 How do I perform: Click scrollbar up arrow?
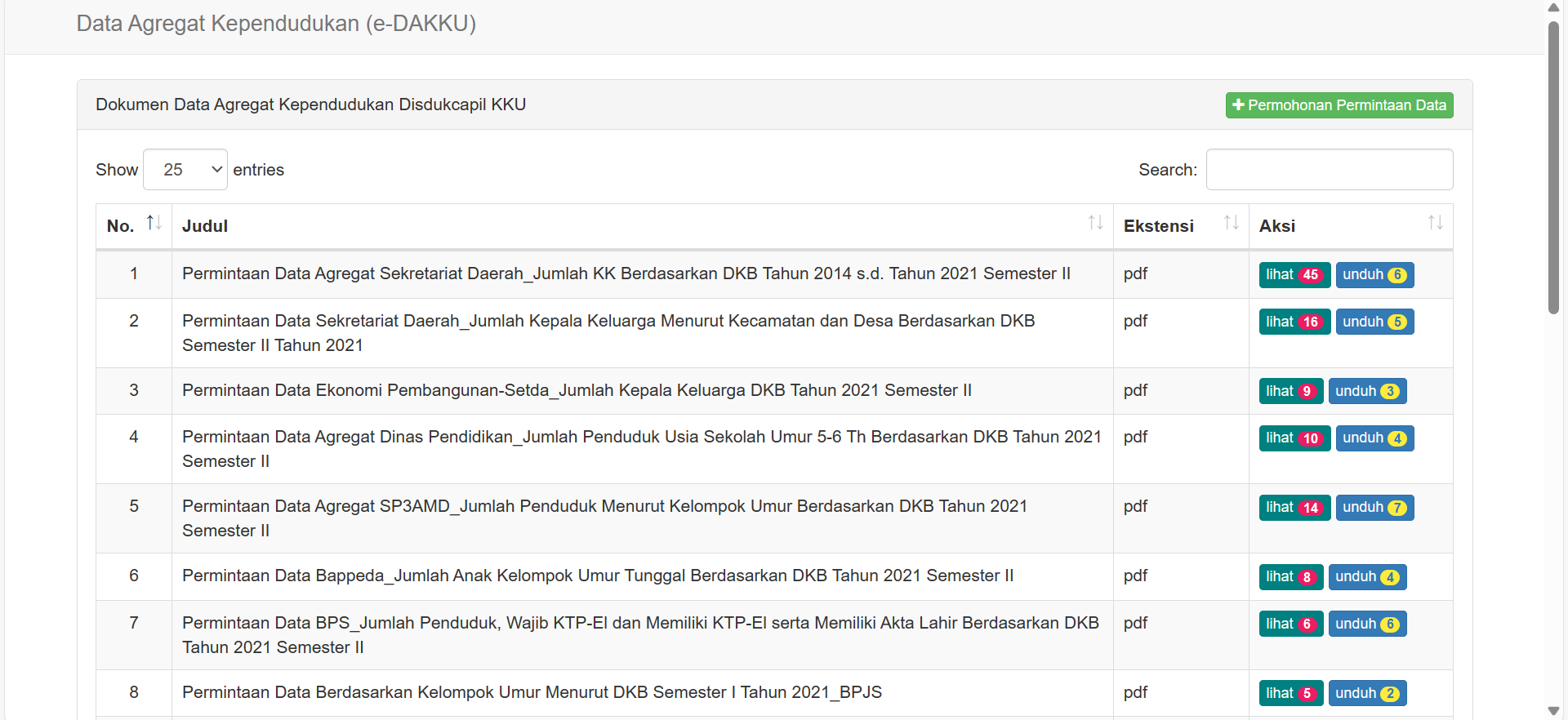click(x=1553, y=7)
